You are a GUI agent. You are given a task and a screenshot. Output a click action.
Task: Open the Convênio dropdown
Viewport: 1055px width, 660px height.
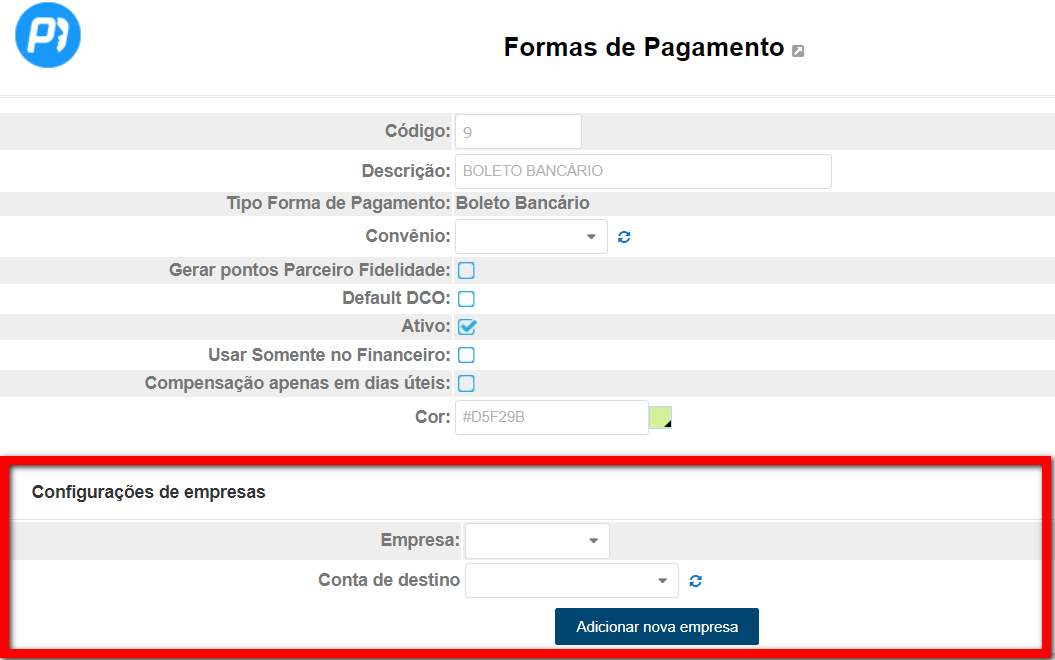coord(531,237)
